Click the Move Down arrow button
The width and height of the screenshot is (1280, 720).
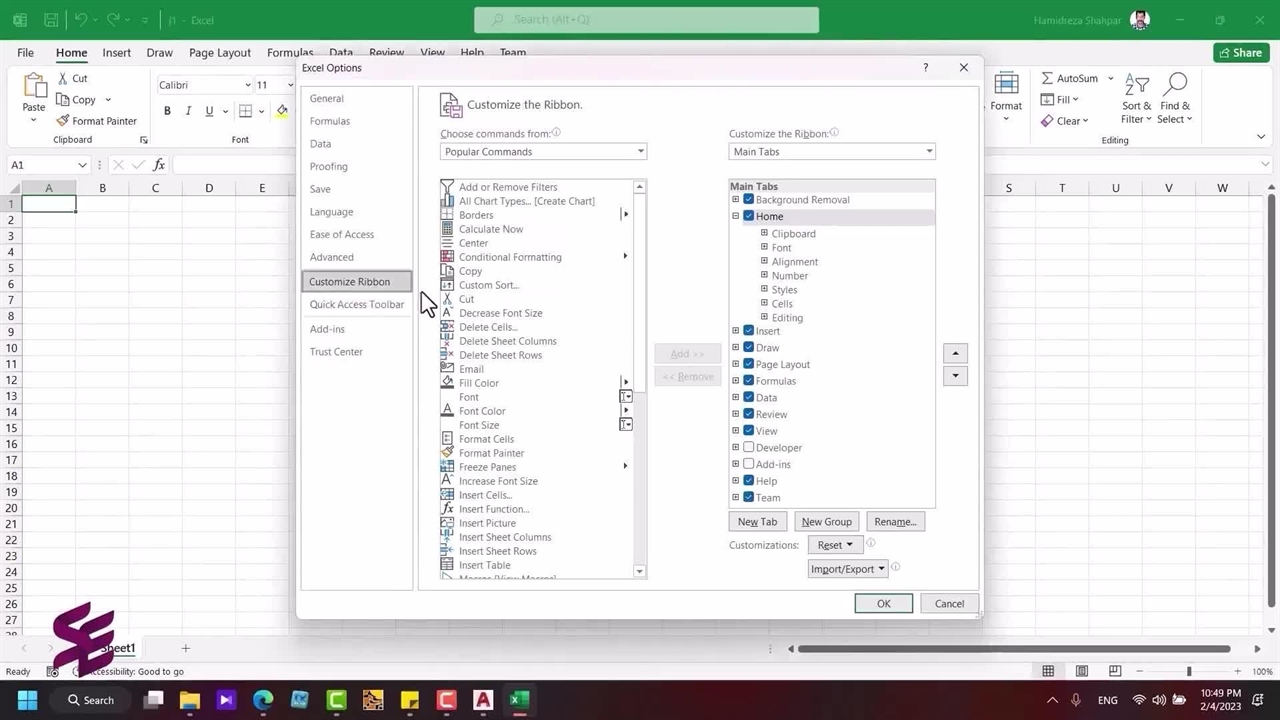coord(955,376)
